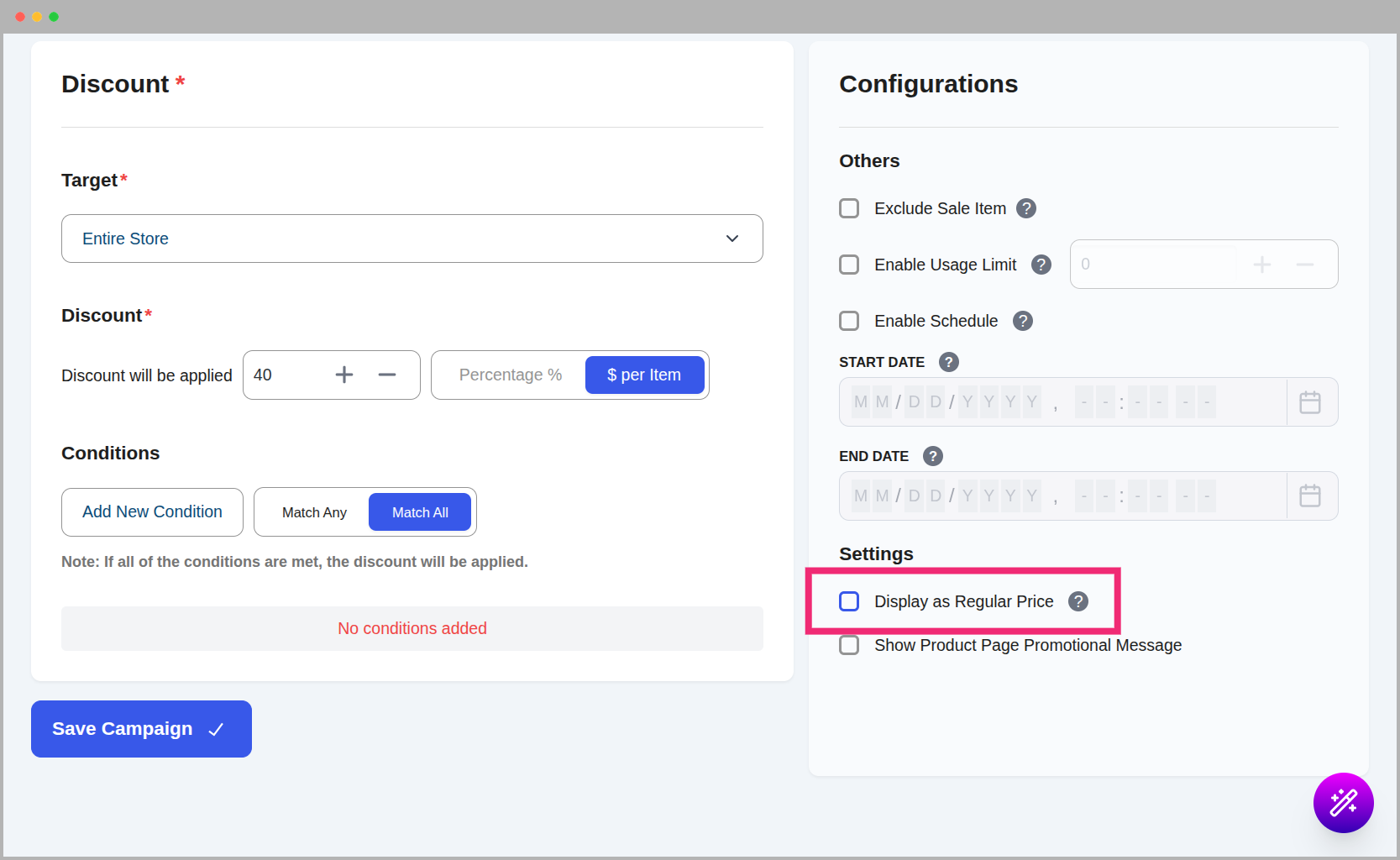This screenshot has width=1400, height=860.
Task: Click the Save Campaign button
Action: [x=141, y=729]
